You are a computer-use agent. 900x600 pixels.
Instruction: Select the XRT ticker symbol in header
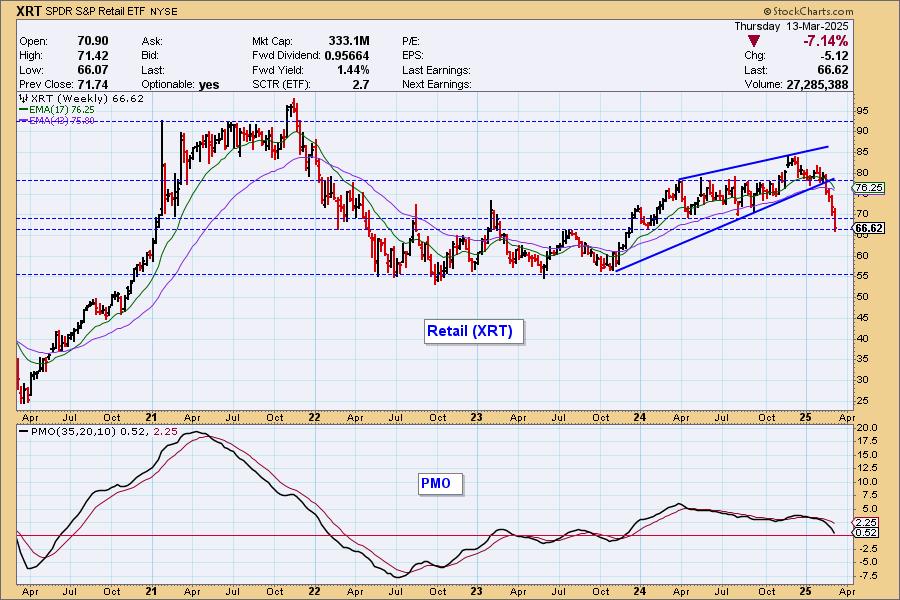29,11
